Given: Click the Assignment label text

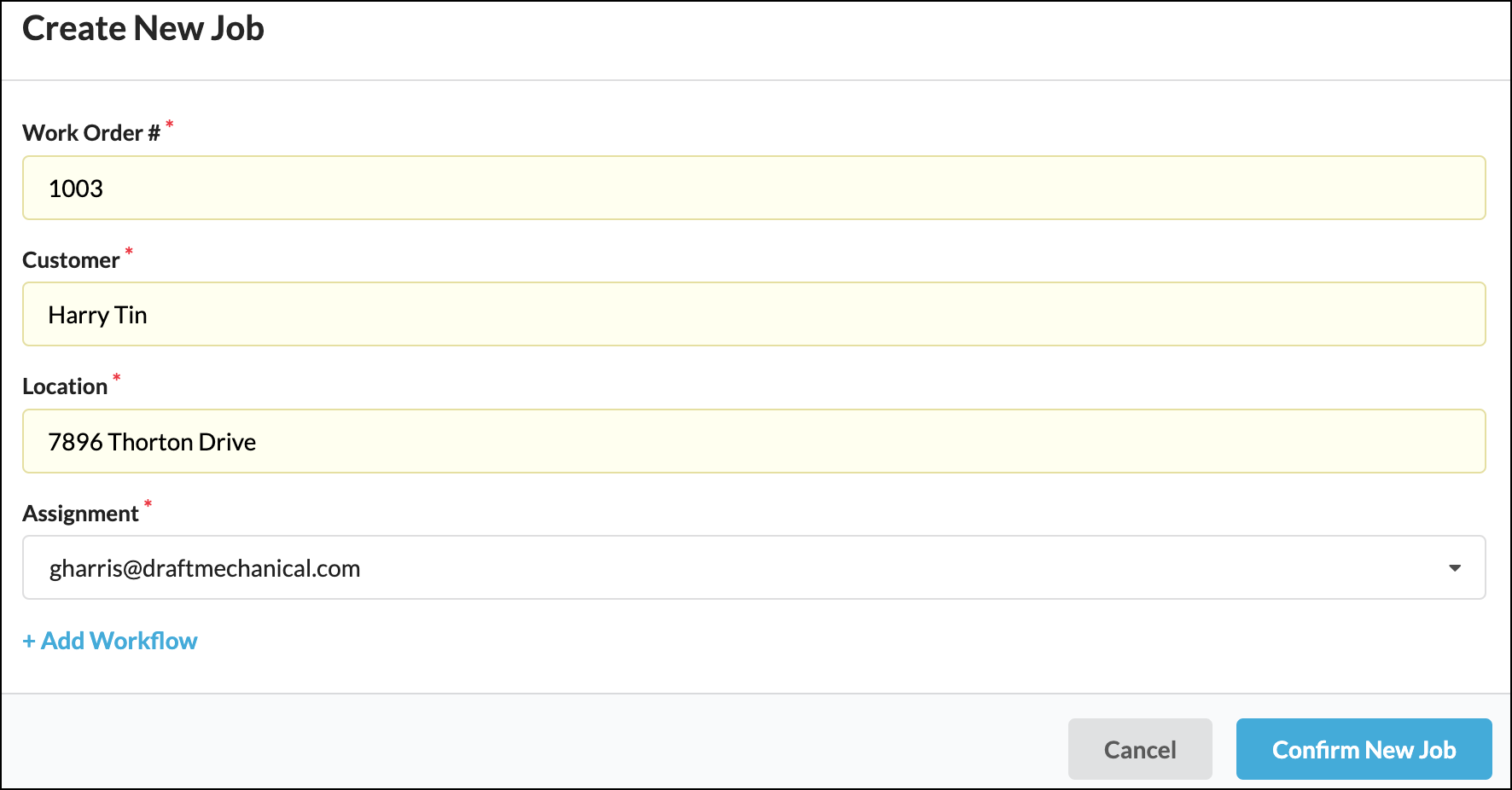Looking at the screenshot, I should click(80, 514).
